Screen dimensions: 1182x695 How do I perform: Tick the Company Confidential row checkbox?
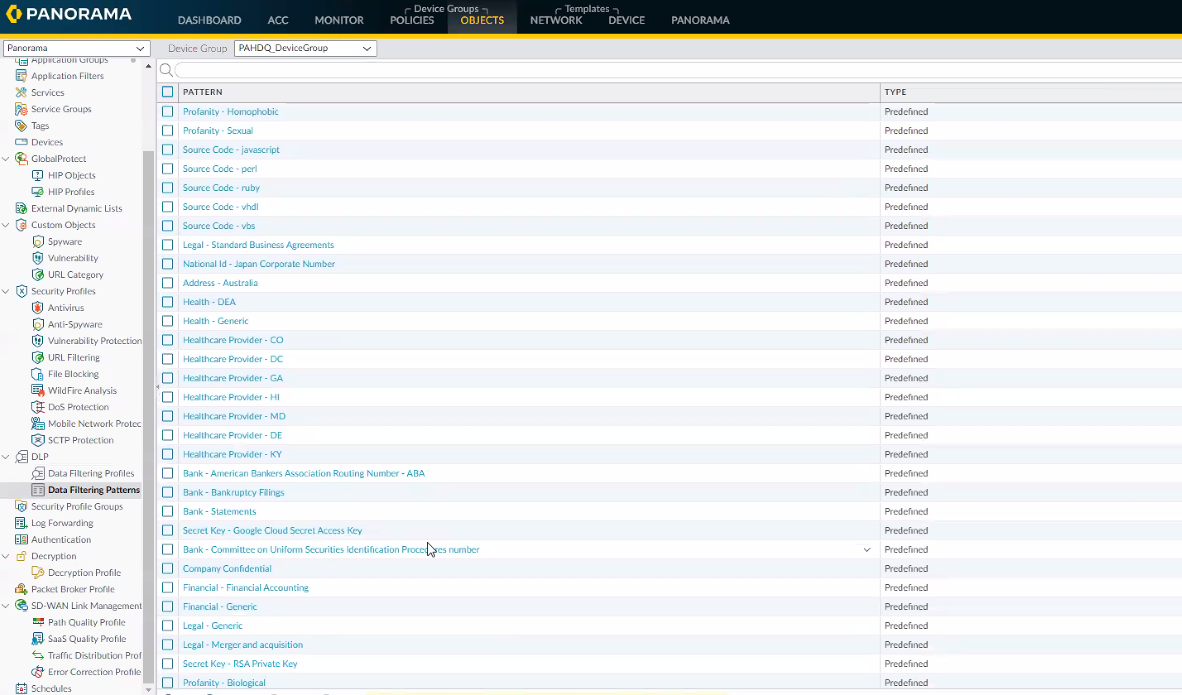pyautogui.click(x=168, y=569)
